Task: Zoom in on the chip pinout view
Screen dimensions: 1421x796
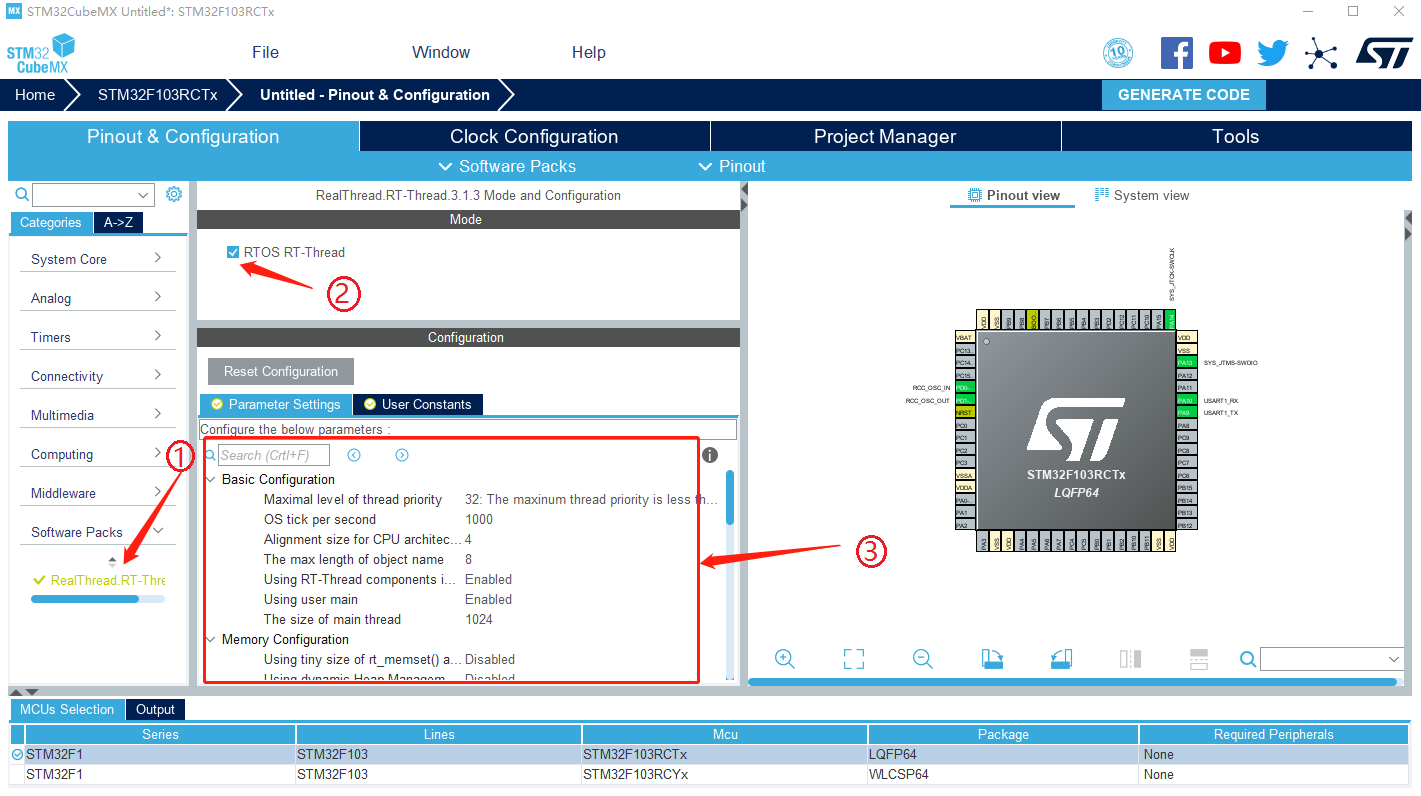Action: [785, 659]
